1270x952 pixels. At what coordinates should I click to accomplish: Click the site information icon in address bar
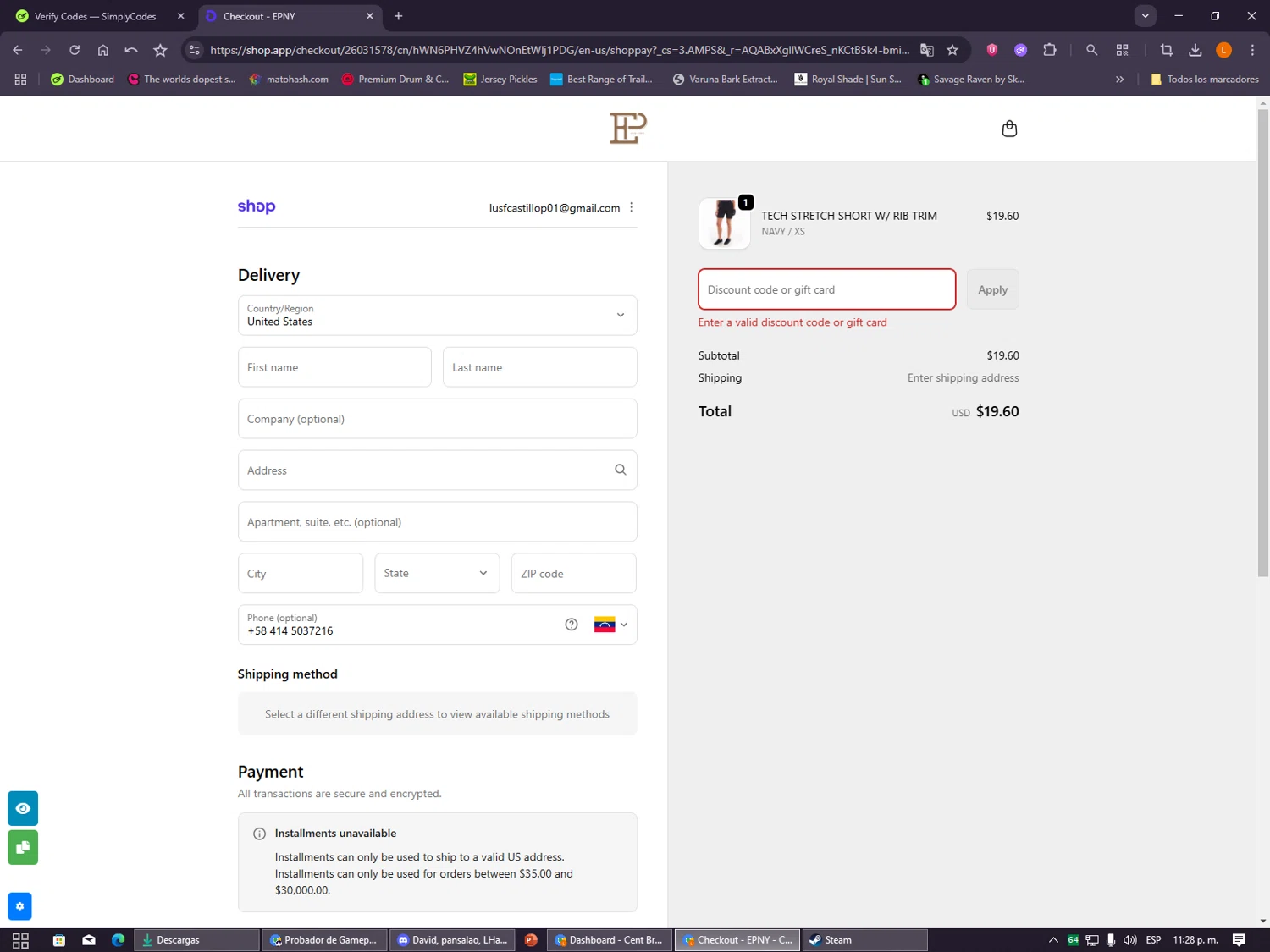pos(195,50)
